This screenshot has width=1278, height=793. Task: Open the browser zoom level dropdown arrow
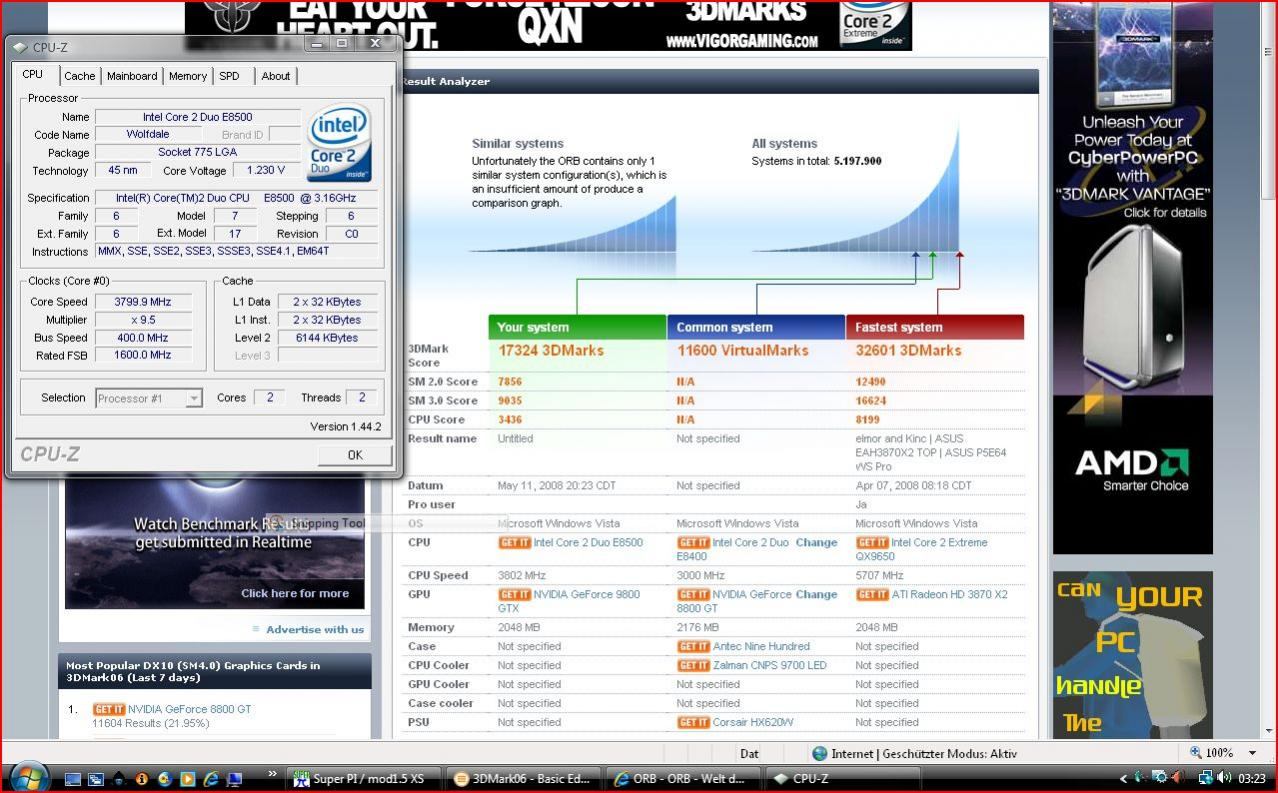[1252, 753]
